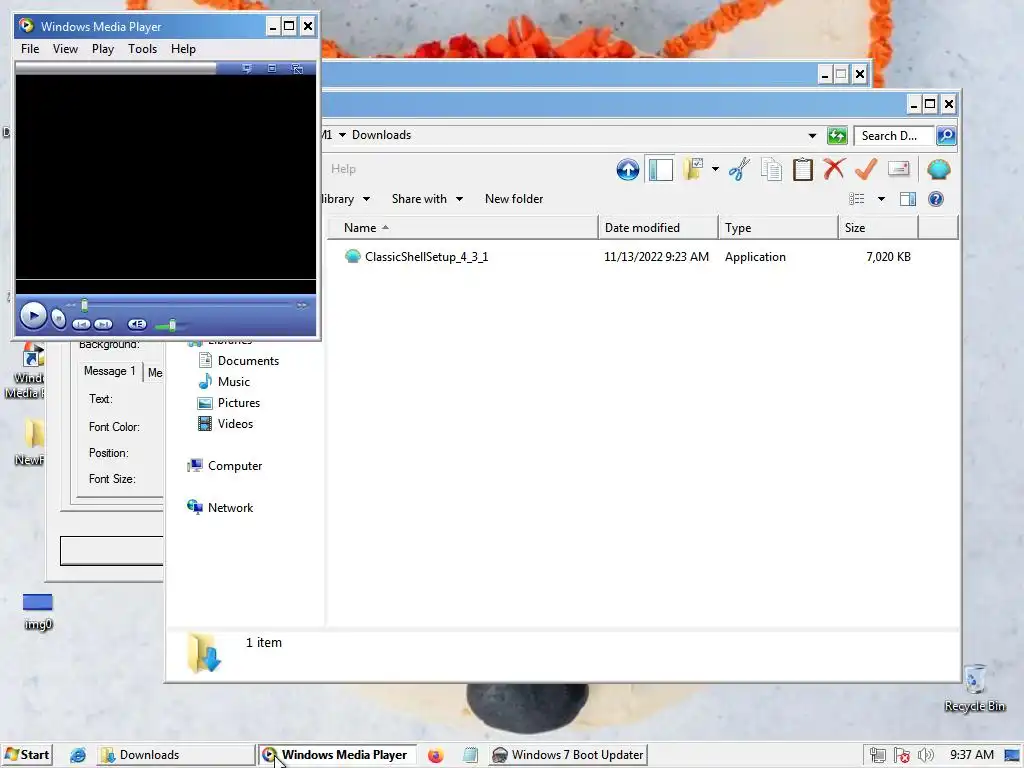This screenshot has height=768, width=1024.
Task: Open Pictures in the navigation pane
Action: point(239,403)
